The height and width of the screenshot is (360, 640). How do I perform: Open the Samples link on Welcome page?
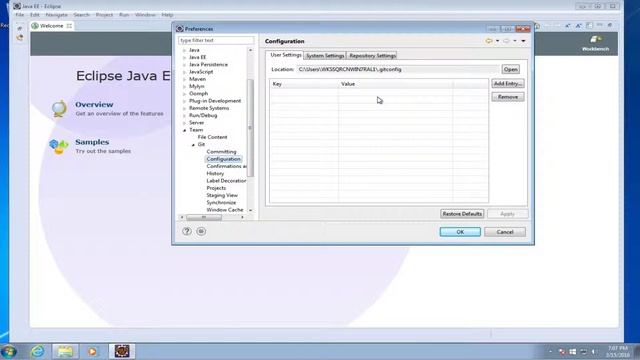pyautogui.click(x=92, y=142)
